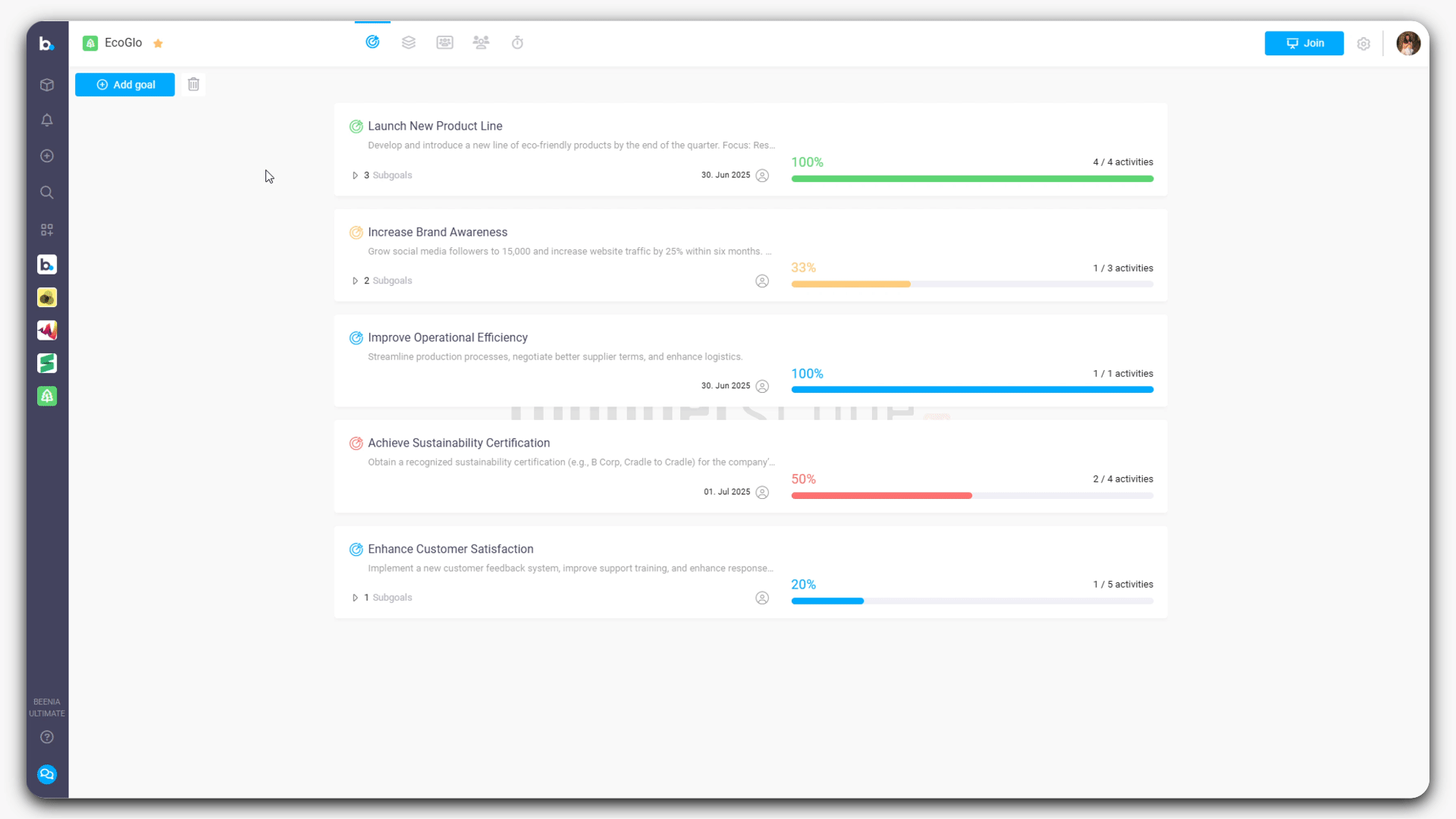Toggle status icon of Achieve Sustainability Certification
This screenshot has height=819, width=1456.
click(356, 444)
